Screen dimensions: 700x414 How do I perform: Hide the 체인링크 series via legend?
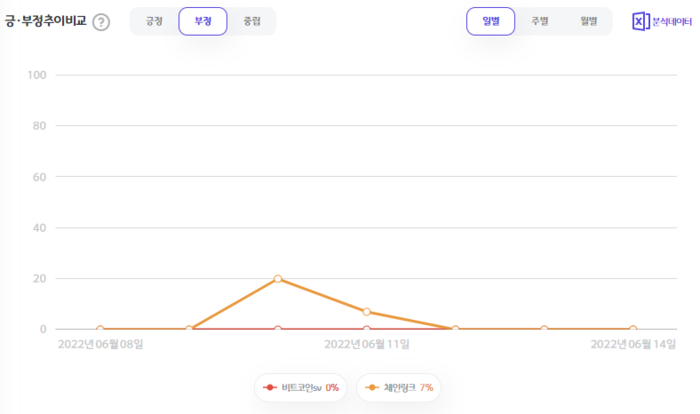[398, 387]
